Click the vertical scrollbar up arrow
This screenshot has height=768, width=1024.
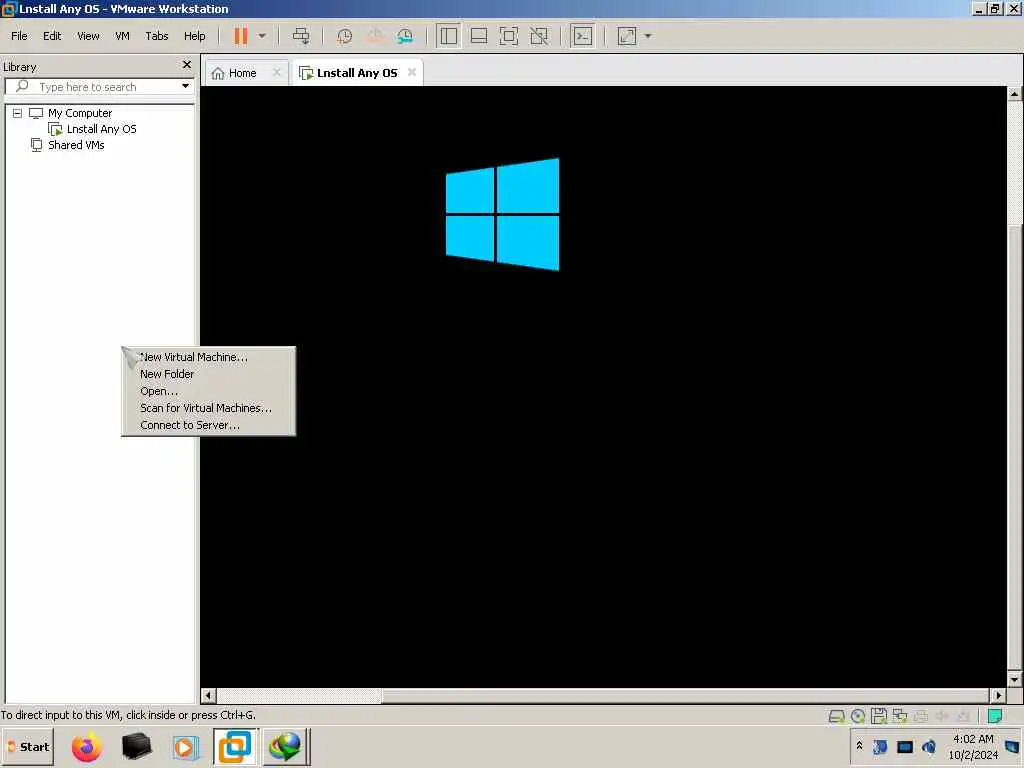(1014, 94)
